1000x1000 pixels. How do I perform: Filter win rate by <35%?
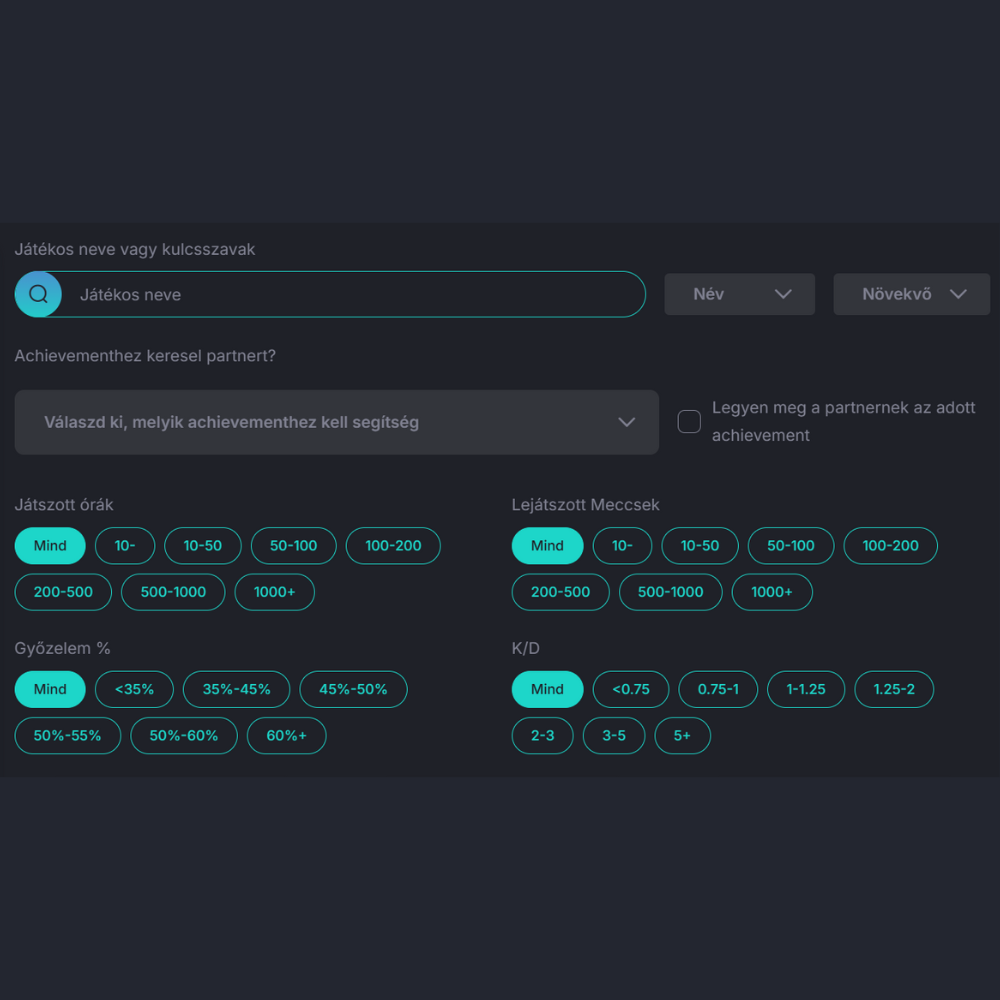pos(134,689)
